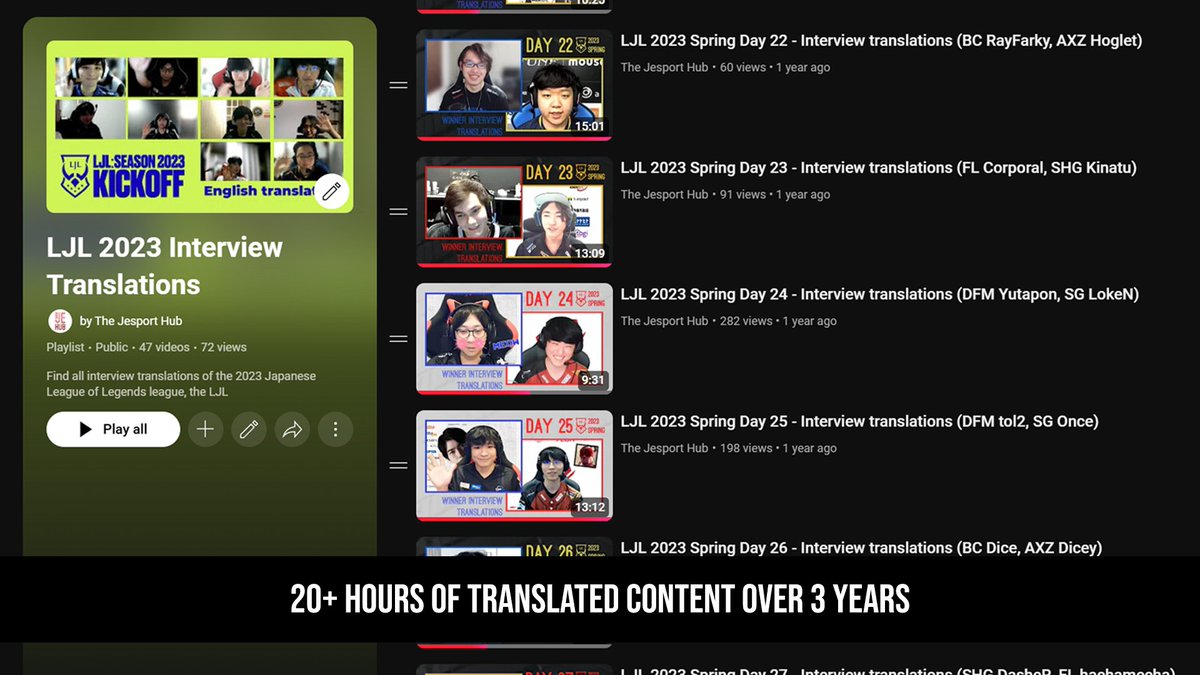1200x675 pixels.
Task: Edit playlist thumbnail with pencil icon
Action: pos(332,190)
